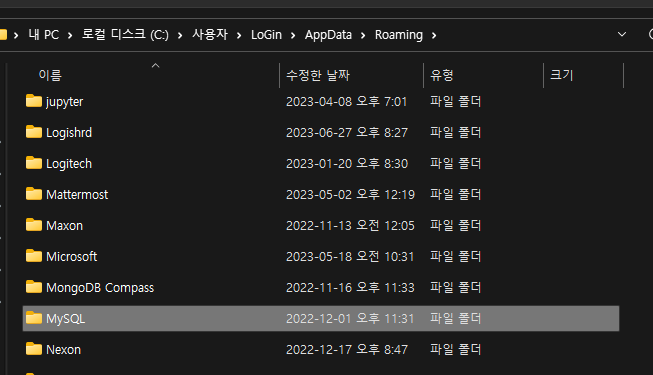Open address bar history dropdown
This screenshot has height=375, width=653.
(622, 34)
